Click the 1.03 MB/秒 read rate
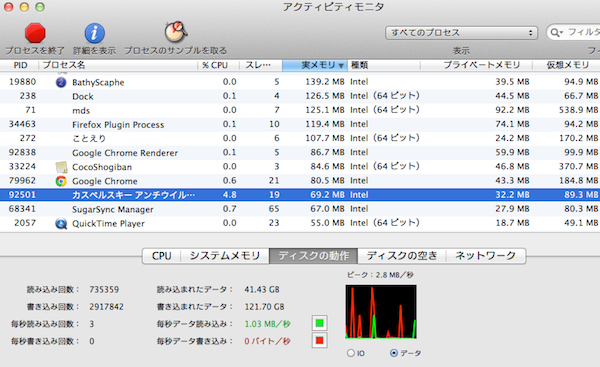 pyautogui.click(x=267, y=324)
